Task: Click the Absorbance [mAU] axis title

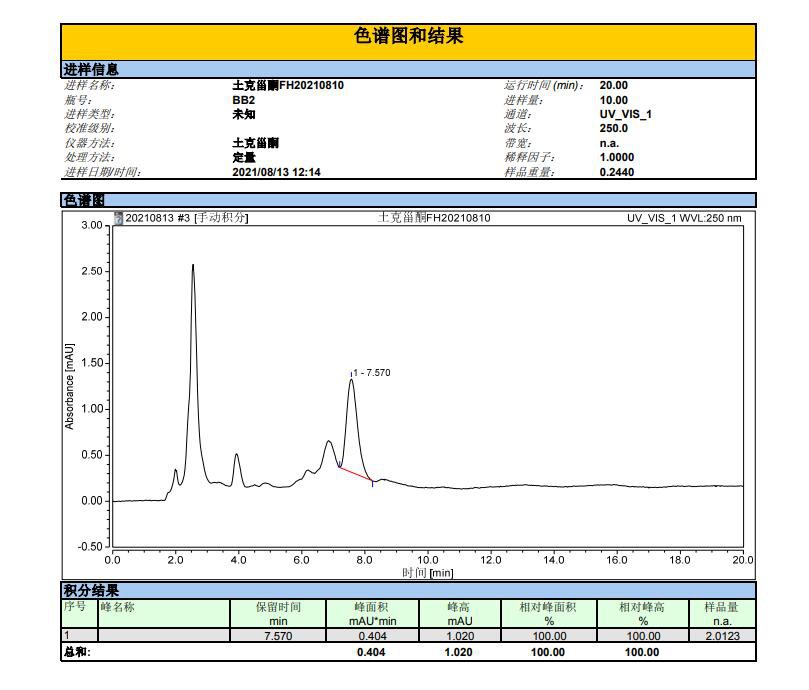Action: coord(69,386)
